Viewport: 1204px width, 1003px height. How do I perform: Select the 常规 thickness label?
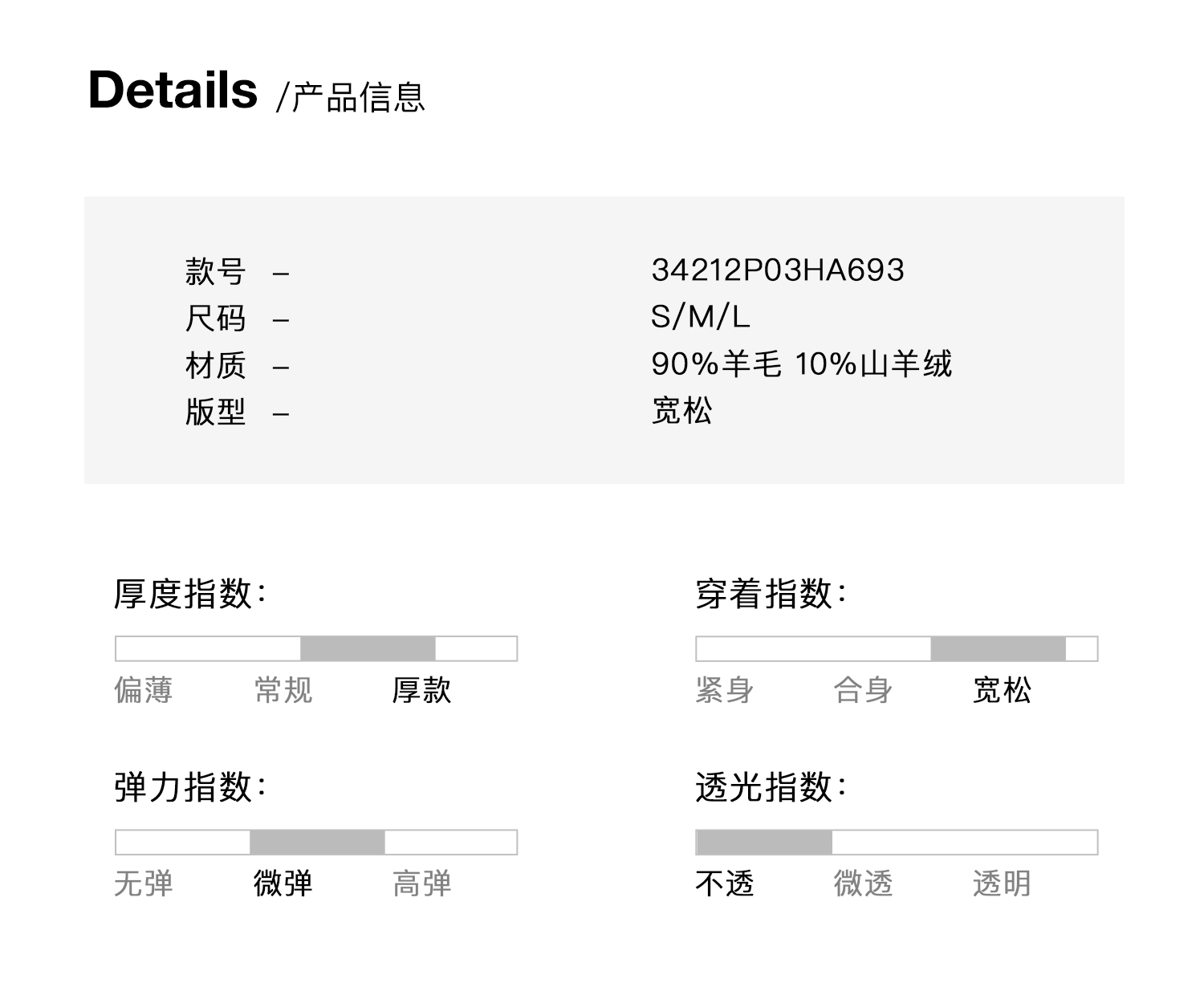click(x=283, y=690)
